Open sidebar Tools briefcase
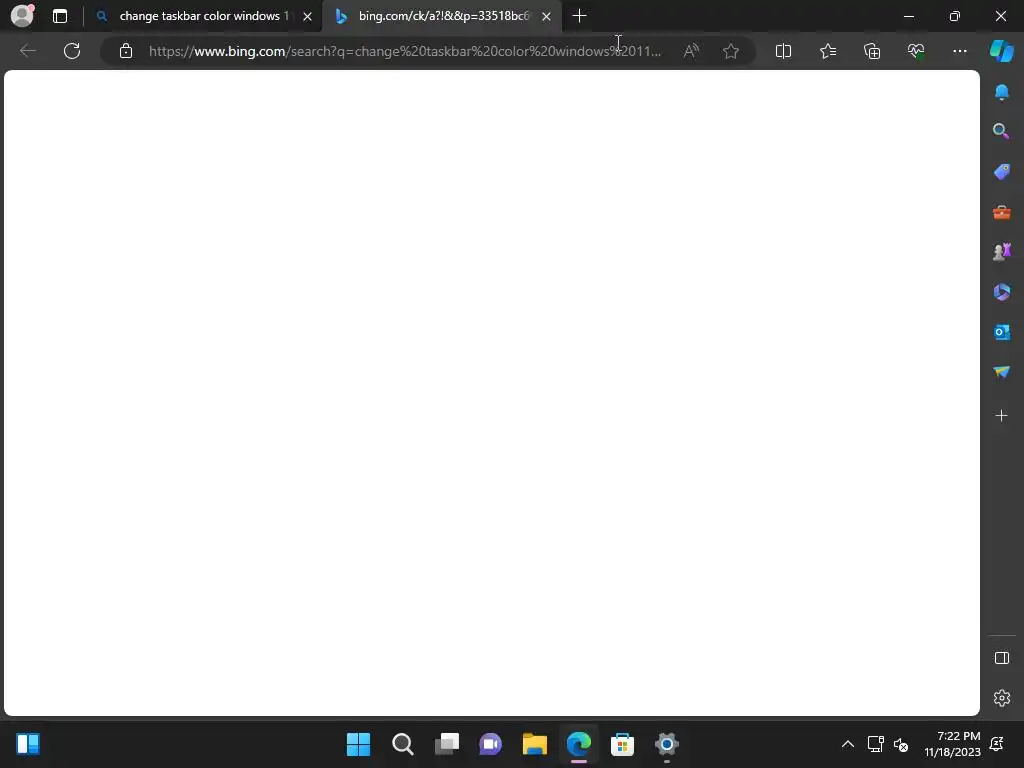1024x768 pixels. pos(1002,212)
